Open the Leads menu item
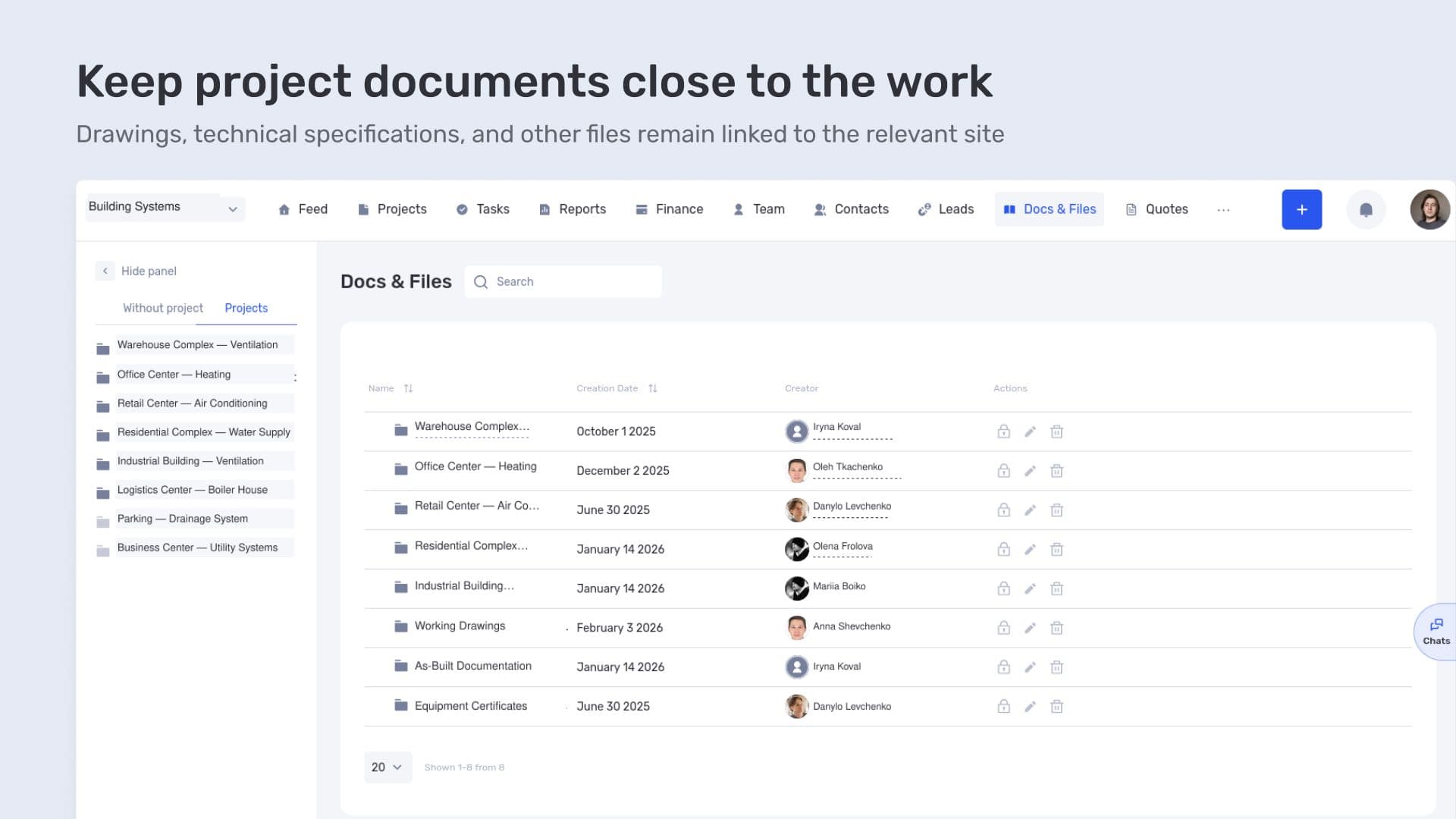1456x819 pixels. 946,209
